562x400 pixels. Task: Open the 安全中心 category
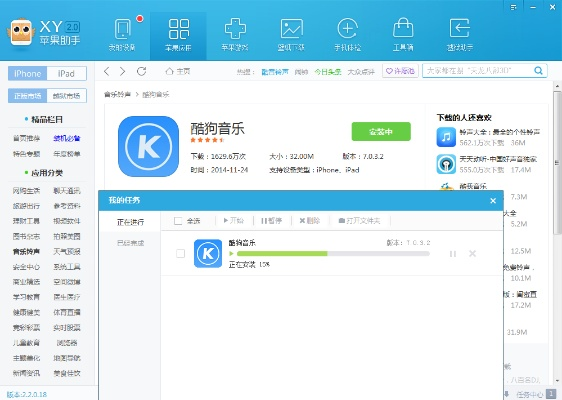[x=27, y=267]
